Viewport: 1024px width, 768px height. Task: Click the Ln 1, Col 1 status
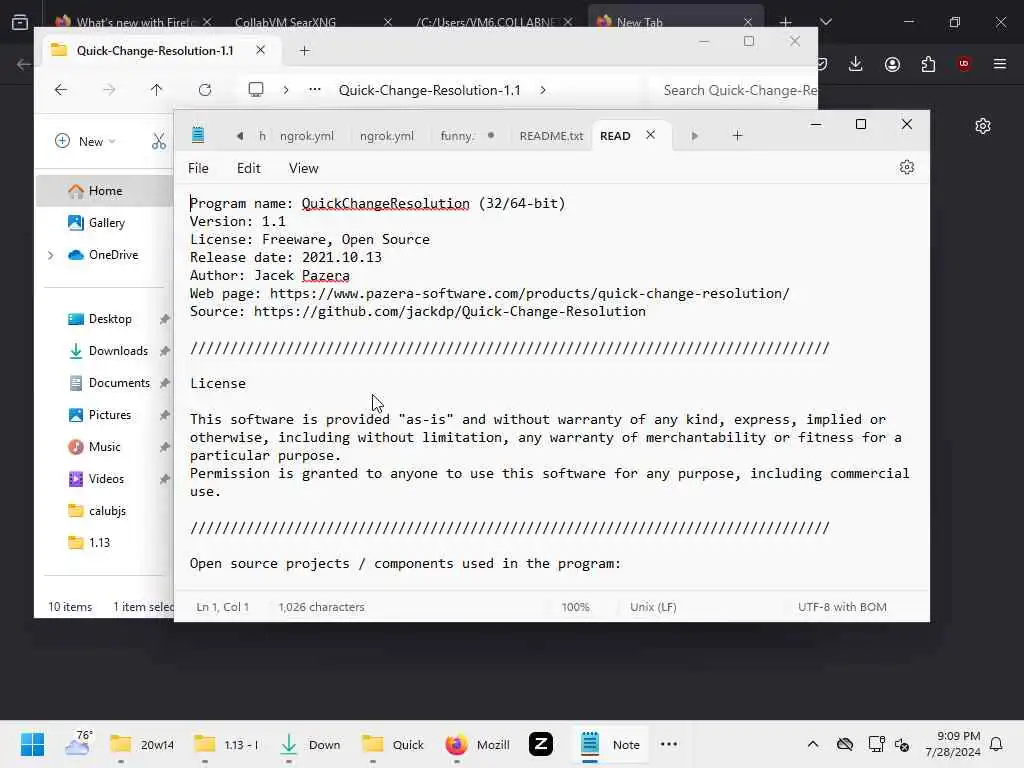tap(222, 607)
